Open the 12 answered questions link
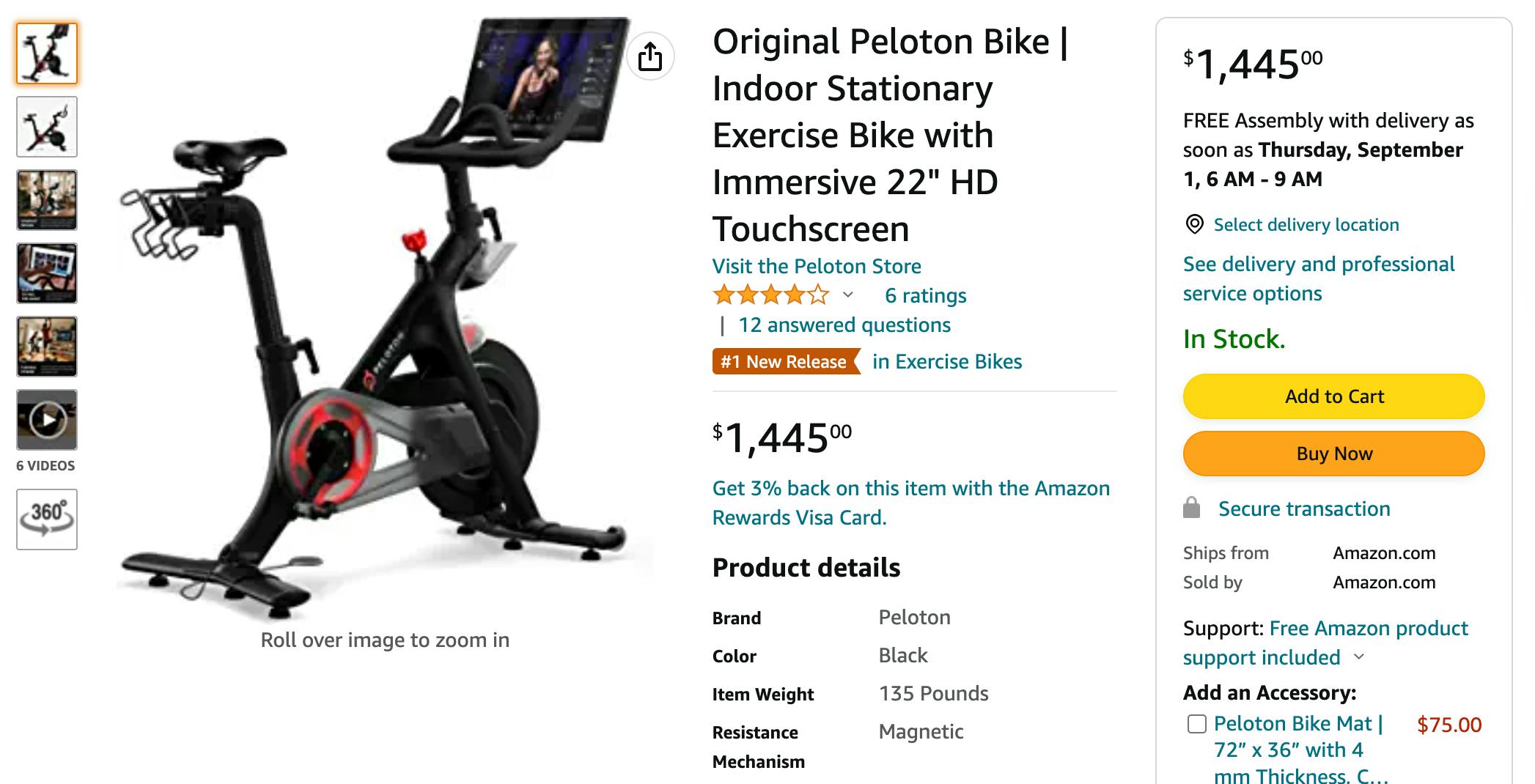This screenshot has width=1535, height=784. pyautogui.click(x=844, y=325)
